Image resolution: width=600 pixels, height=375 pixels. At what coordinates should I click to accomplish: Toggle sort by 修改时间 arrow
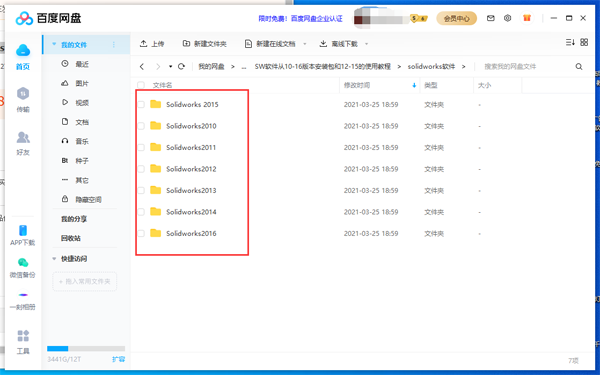[414, 85]
